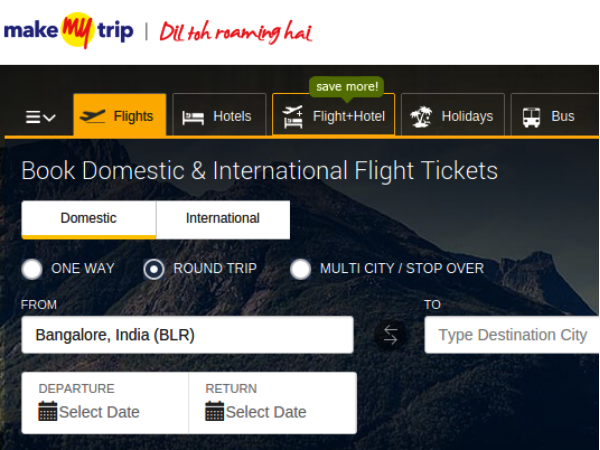Click the airplane icon in Flights tab
The width and height of the screenshot is (600, 450).
click(x=93, y=116)
